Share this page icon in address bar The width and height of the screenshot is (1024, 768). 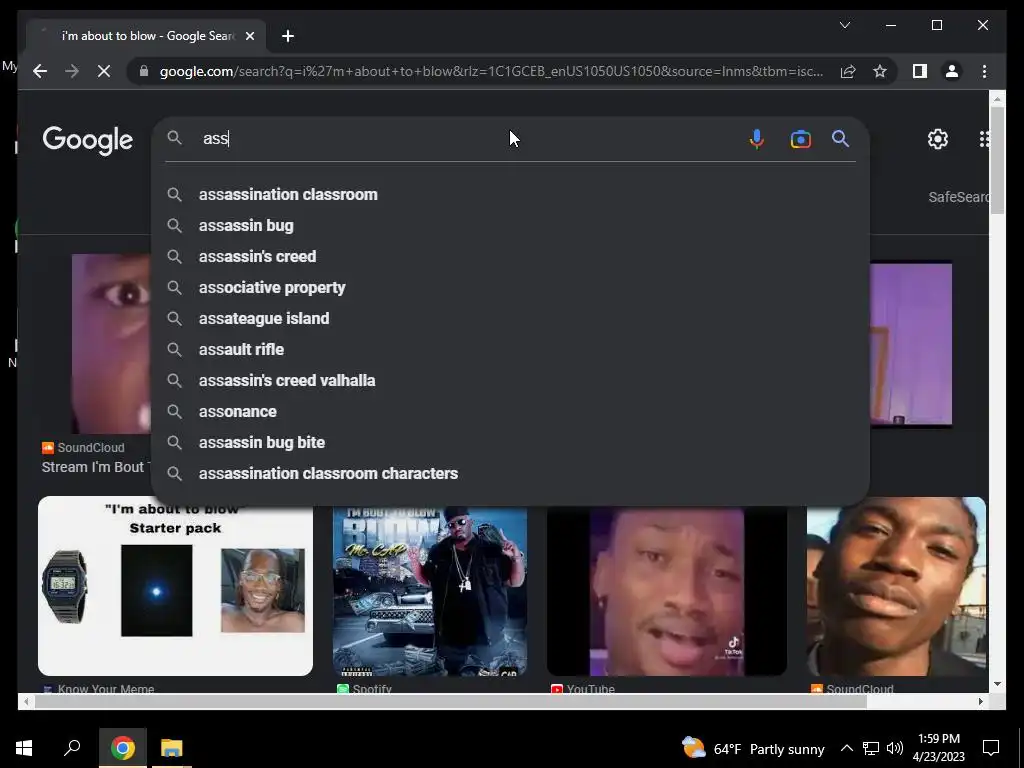coord(848,71)
